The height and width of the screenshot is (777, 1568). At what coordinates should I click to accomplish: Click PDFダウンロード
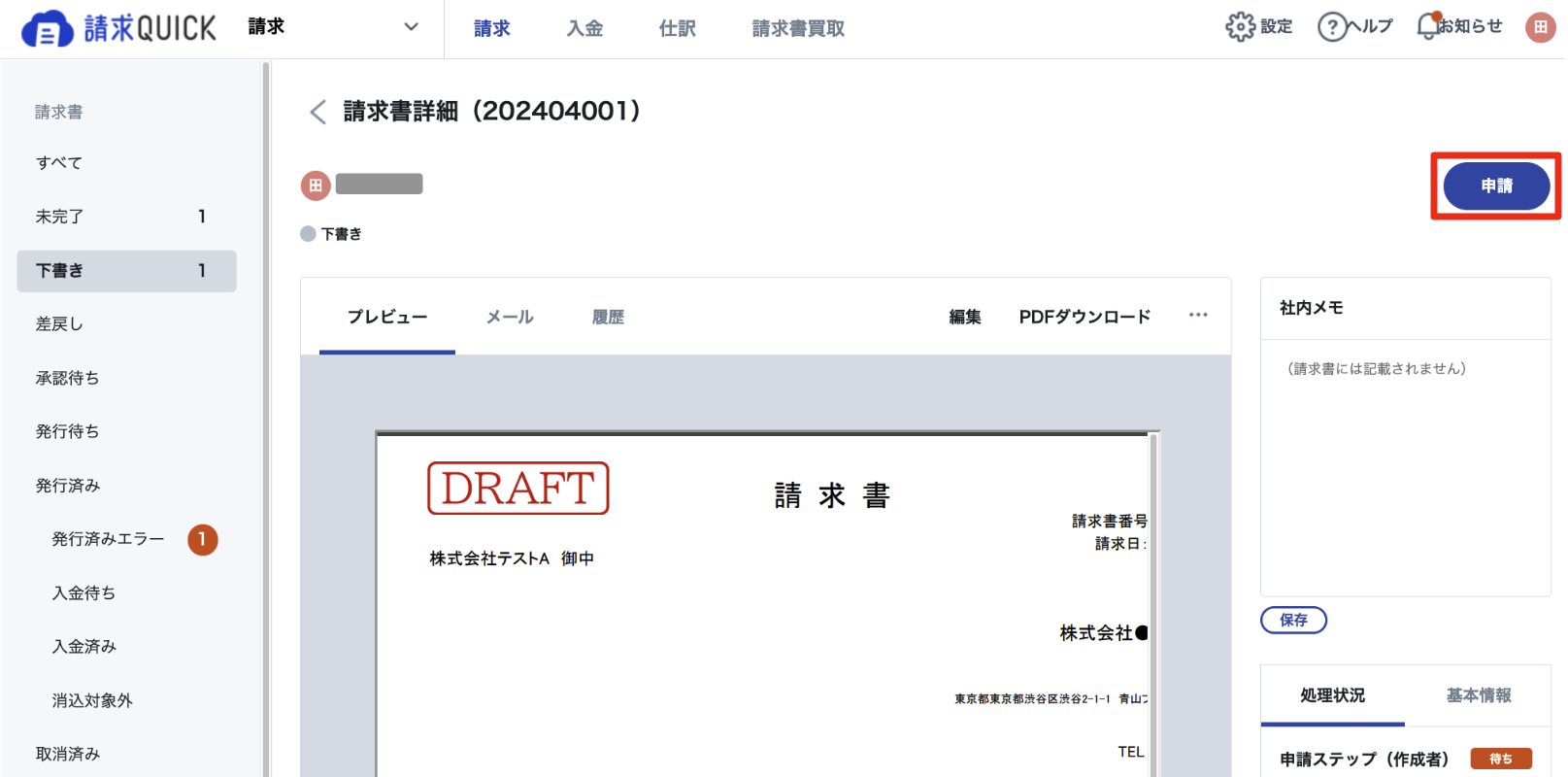coord(1084,317)
